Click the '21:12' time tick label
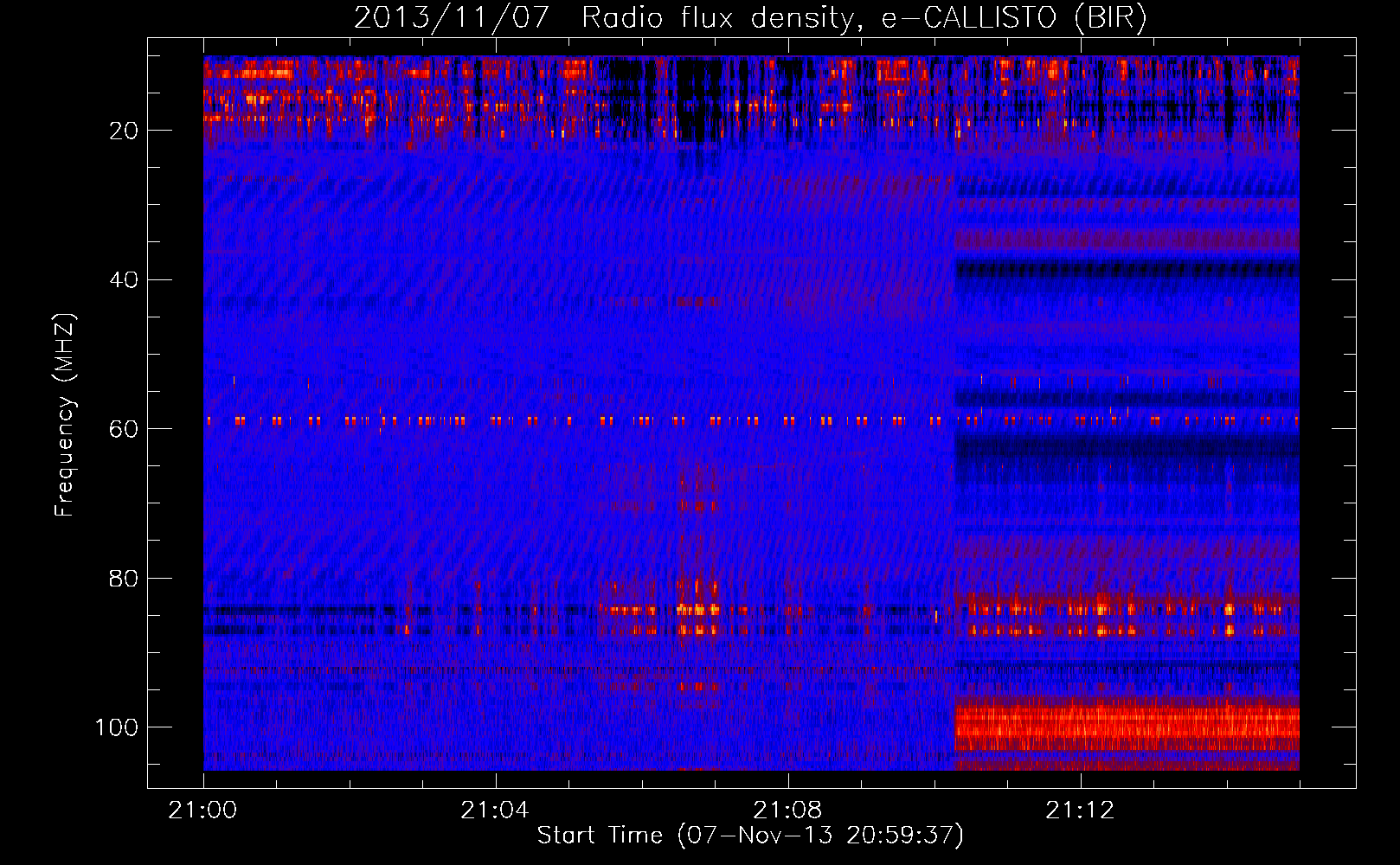The width and height of the screenshot is (1400, 865). click(1080, 811)
